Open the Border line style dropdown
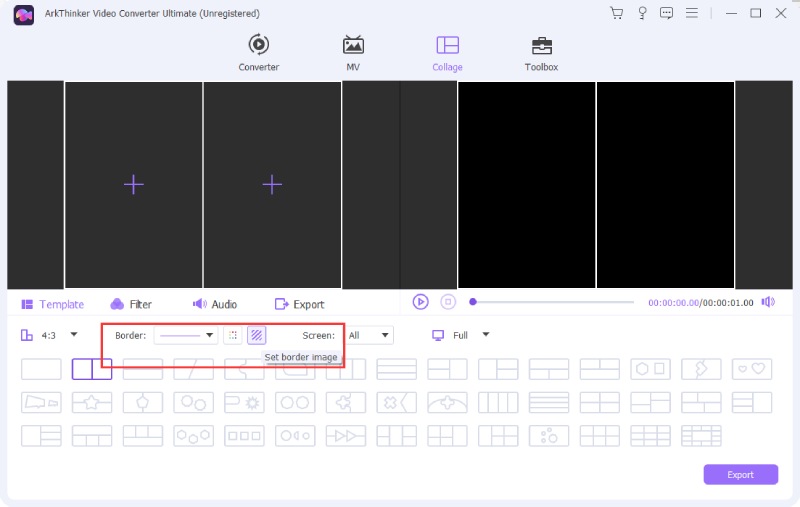The image size is (800, 507). (x=186, y=335)
